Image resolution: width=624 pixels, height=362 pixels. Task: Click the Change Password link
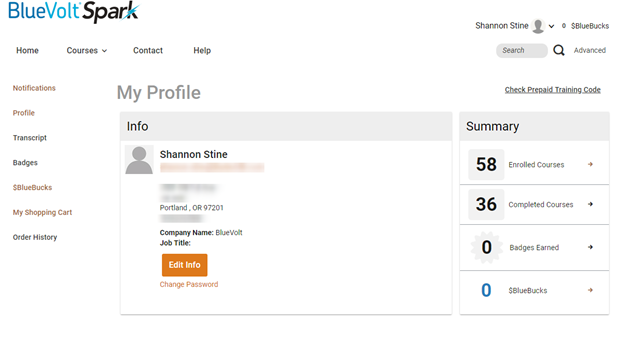click(x=189, y=284)
